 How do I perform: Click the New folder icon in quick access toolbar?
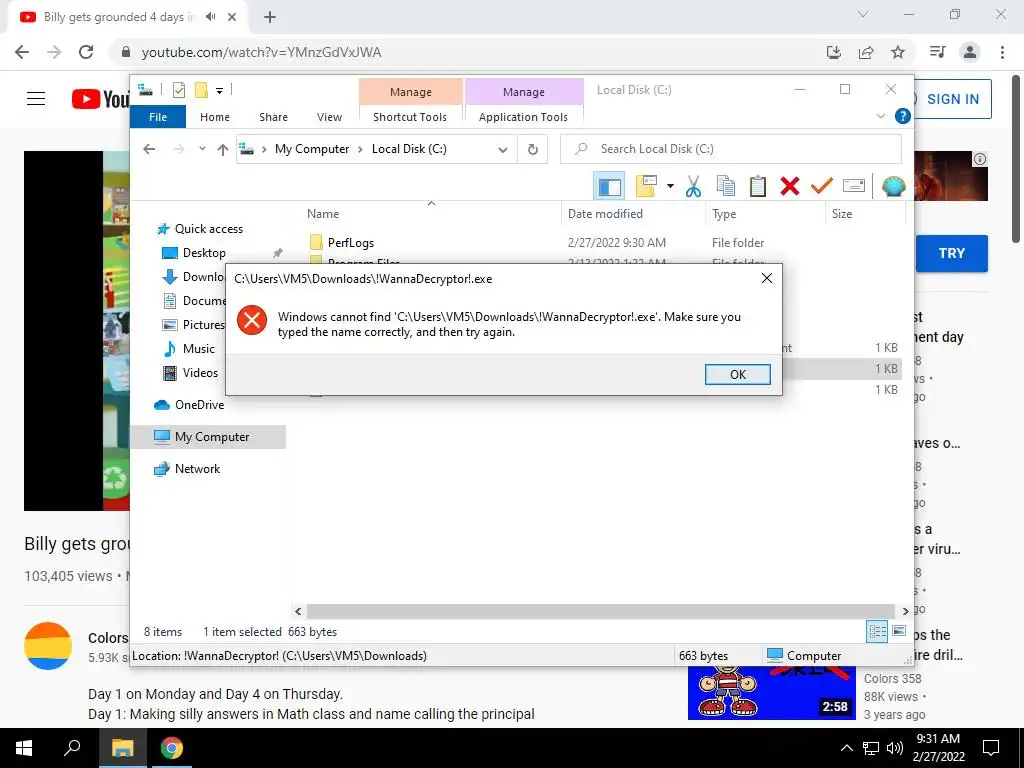click(x=201, y=90)
